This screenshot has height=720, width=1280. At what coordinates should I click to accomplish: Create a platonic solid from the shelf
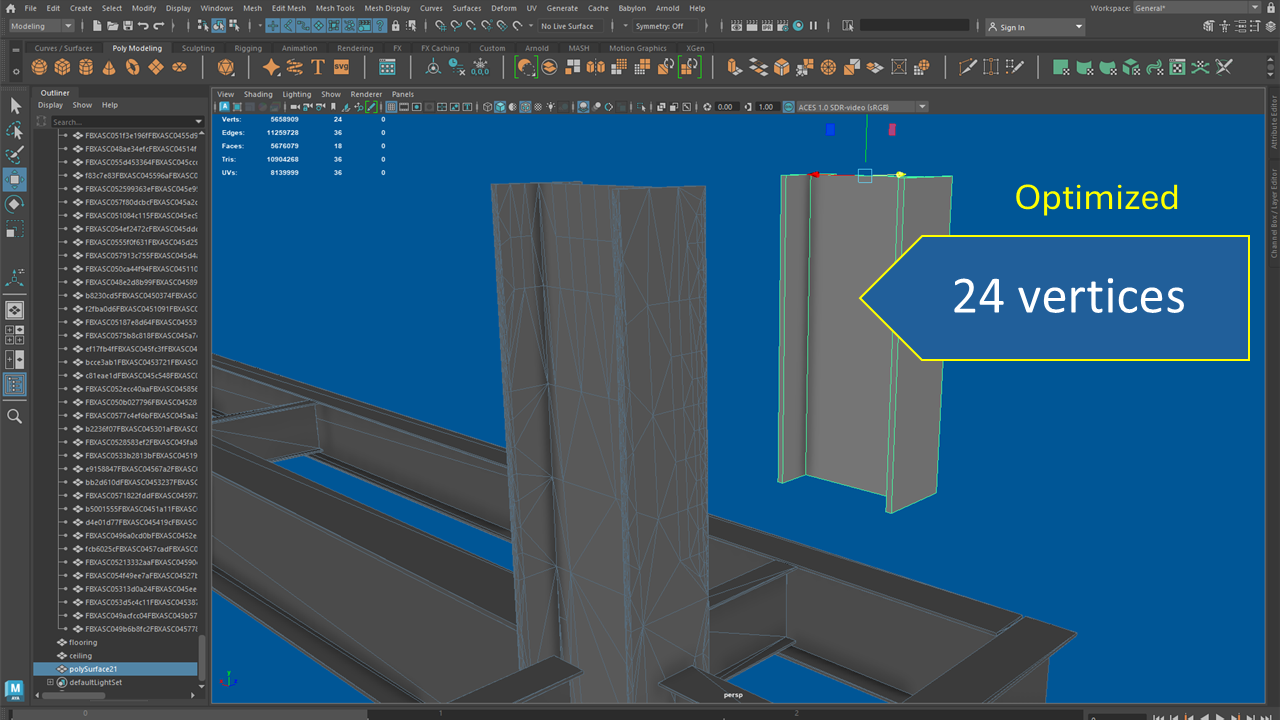(x=226, y=67)
